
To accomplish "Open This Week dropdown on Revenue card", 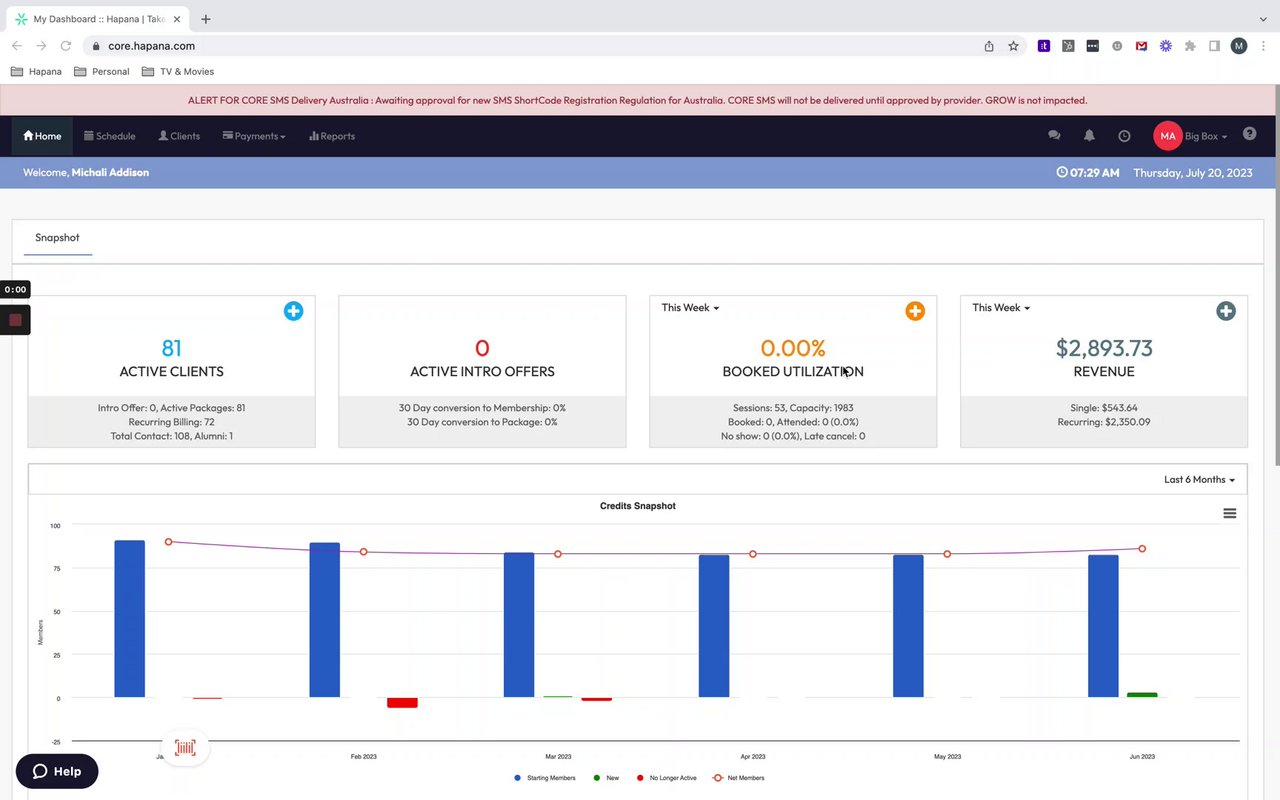I will (1001, 308).
